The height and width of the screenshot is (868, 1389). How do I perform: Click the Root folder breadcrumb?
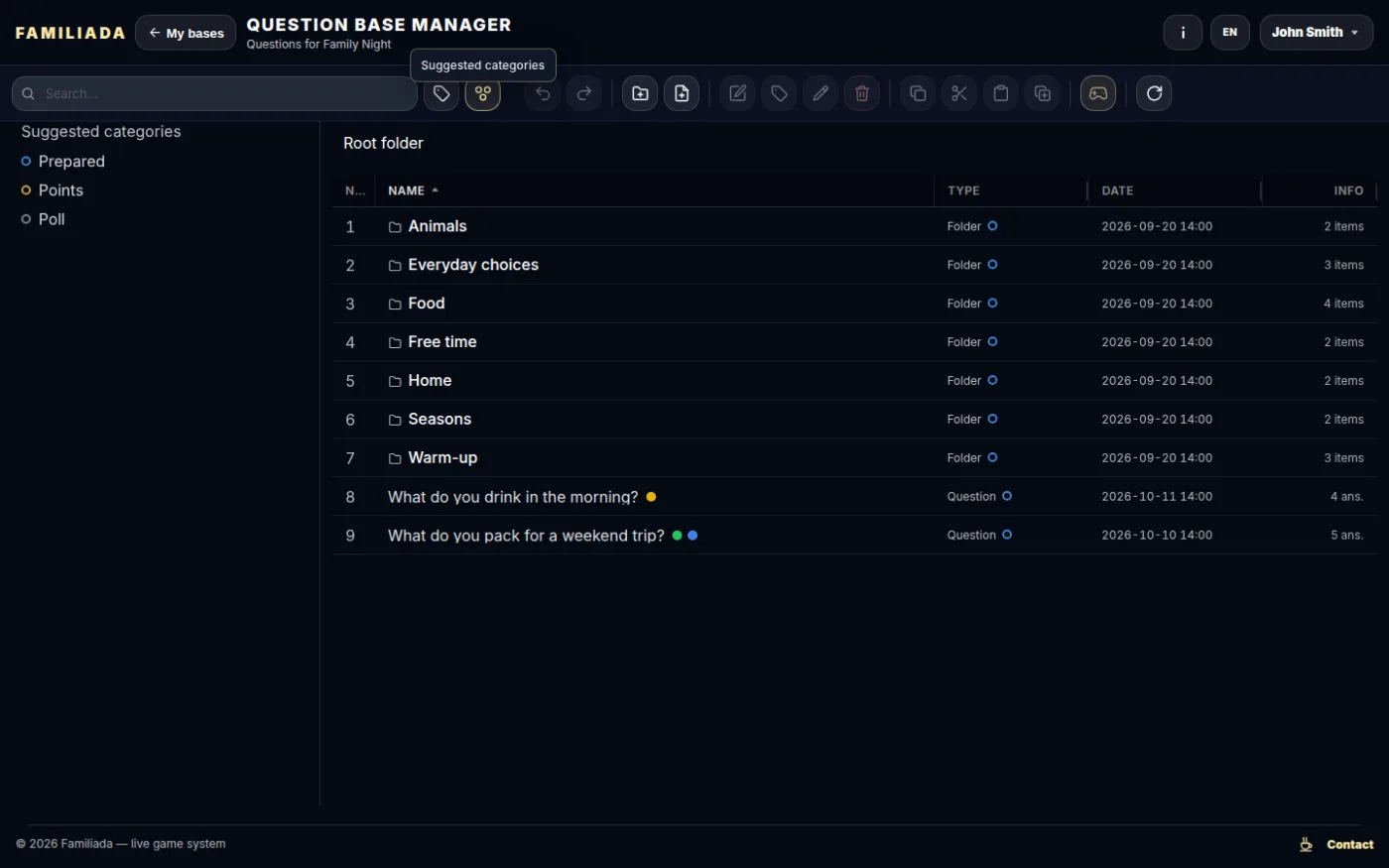point(383,143)
